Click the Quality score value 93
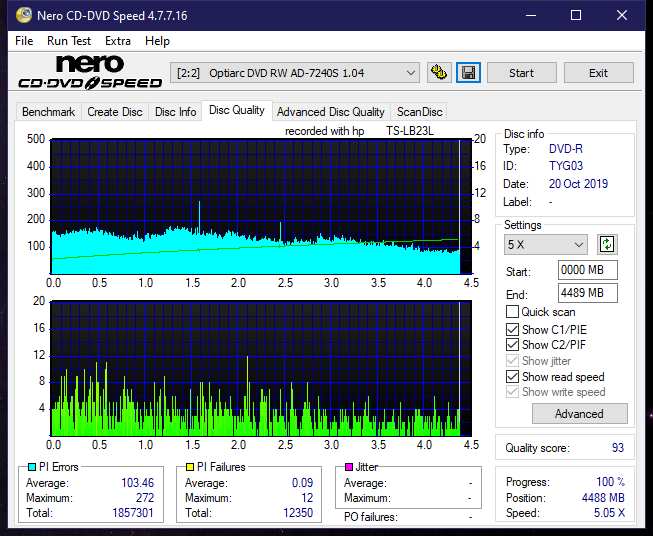The height and width of the screenshot is (536, 653). pos(618,448)
